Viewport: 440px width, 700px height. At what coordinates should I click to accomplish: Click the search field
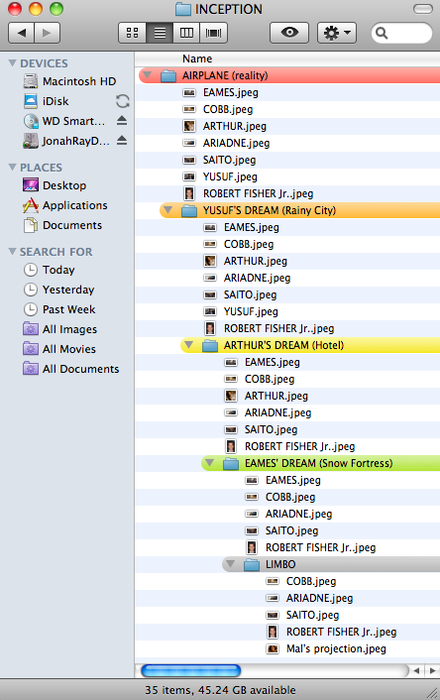click(402, 33)
